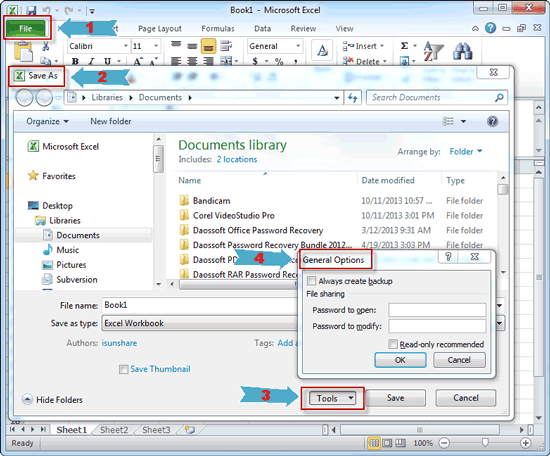Open the Organize menu dropdown
The height and width of the screenshot is (456, 550).
coord(47,121)
